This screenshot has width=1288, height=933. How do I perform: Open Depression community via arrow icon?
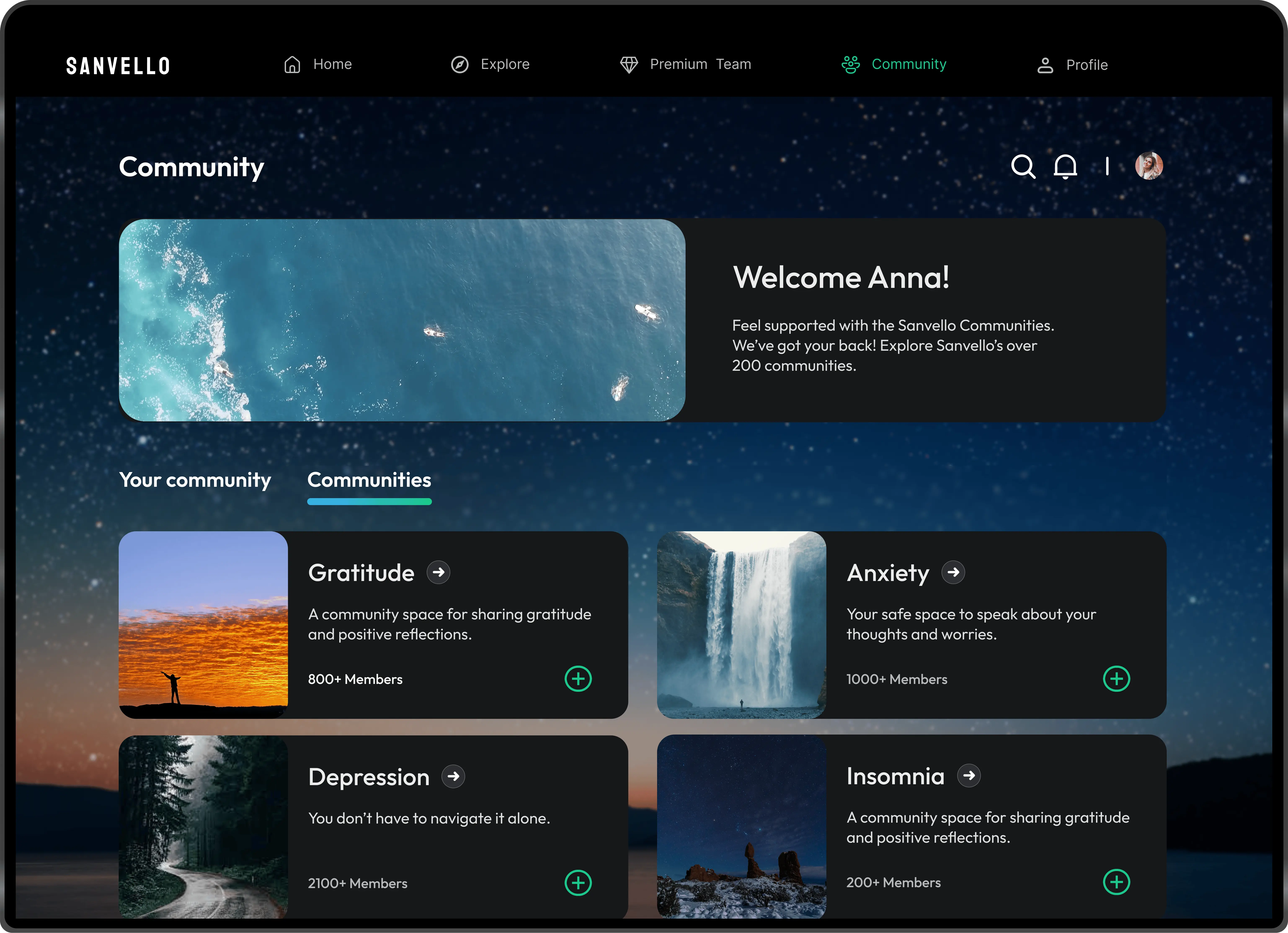coord(453,776)
